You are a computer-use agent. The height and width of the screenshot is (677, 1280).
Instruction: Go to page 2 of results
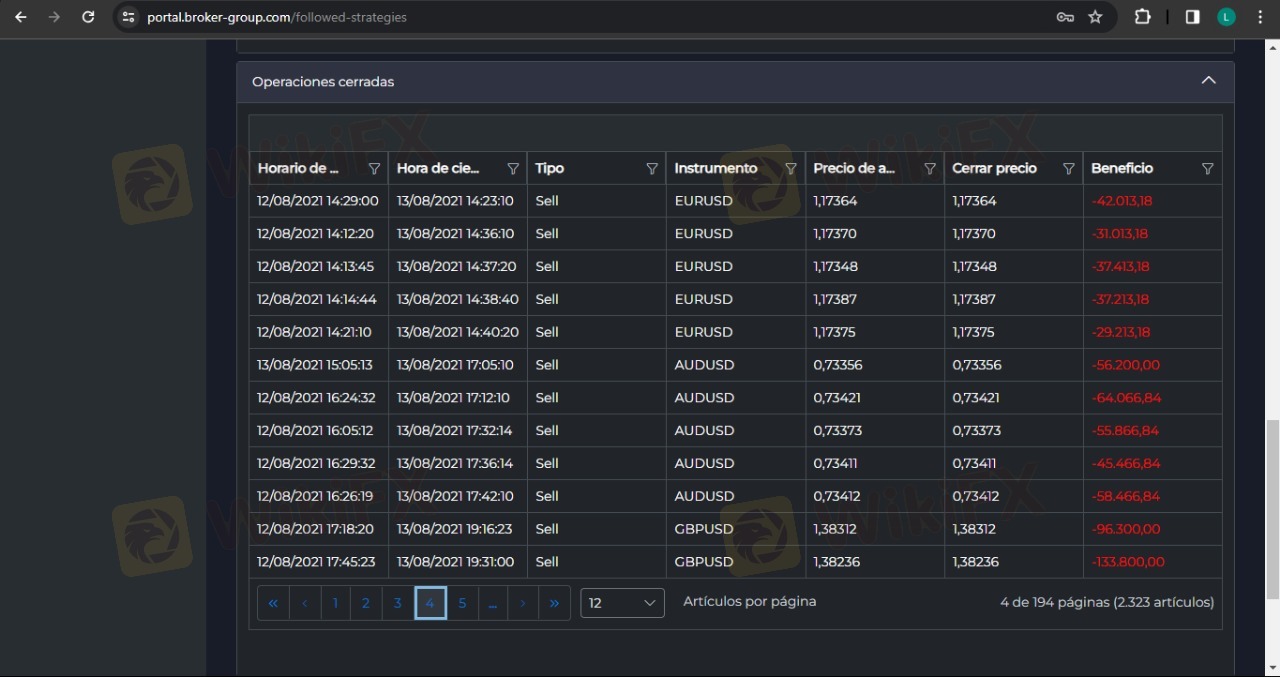click(366, 603)
